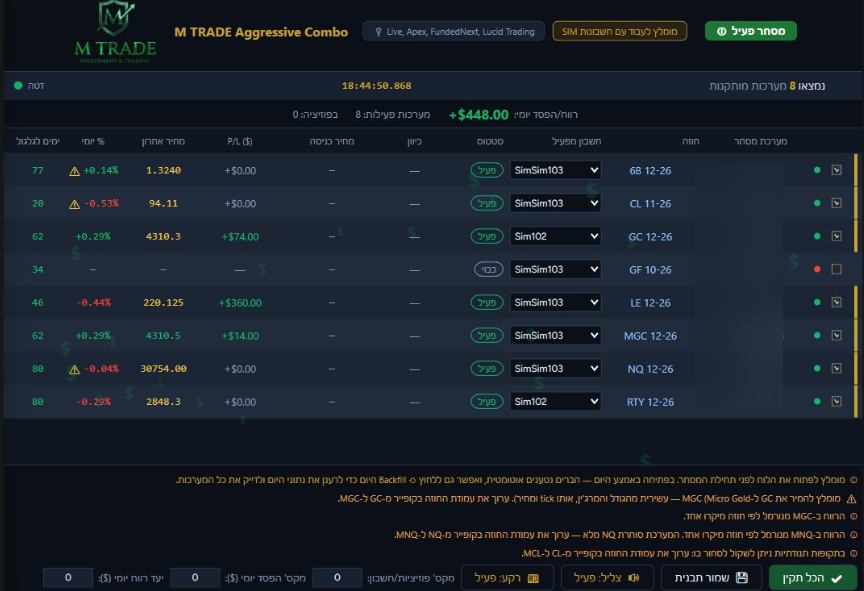Click the warning triangle in the NQ 12-26 row
Image resolution: width=864 pixels, height=591 pixels.
[74, 370]
